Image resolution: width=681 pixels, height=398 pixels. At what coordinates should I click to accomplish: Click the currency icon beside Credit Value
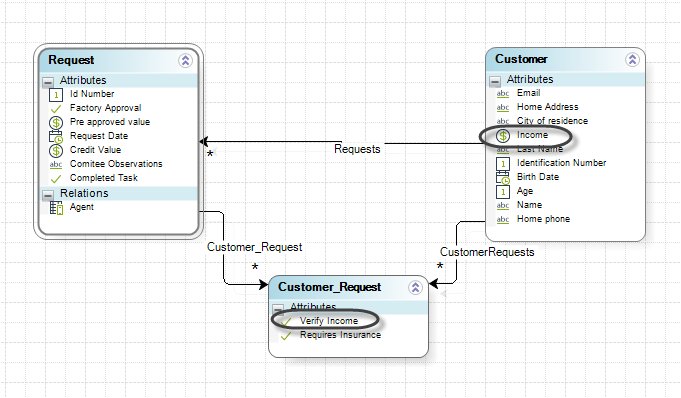[x=56, y=151]
